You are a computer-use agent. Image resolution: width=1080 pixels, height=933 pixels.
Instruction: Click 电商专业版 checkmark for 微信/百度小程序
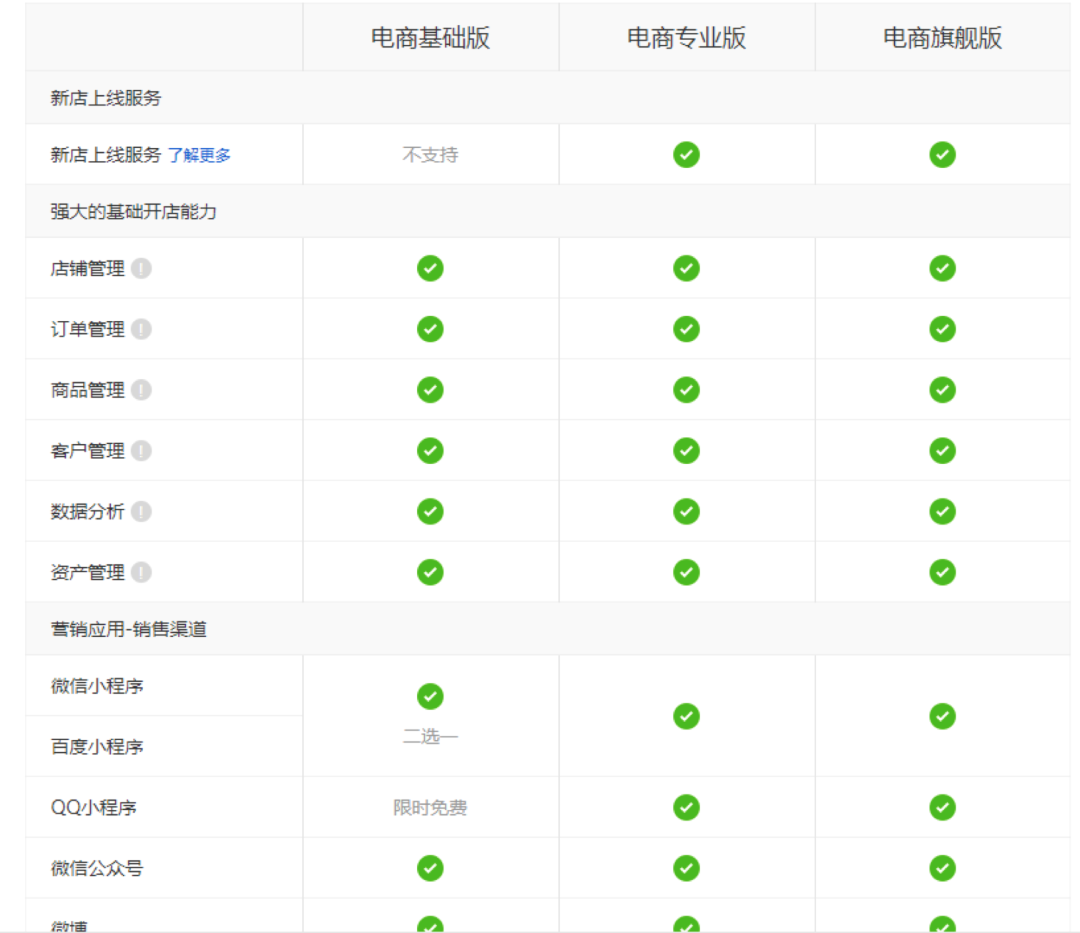686,716
